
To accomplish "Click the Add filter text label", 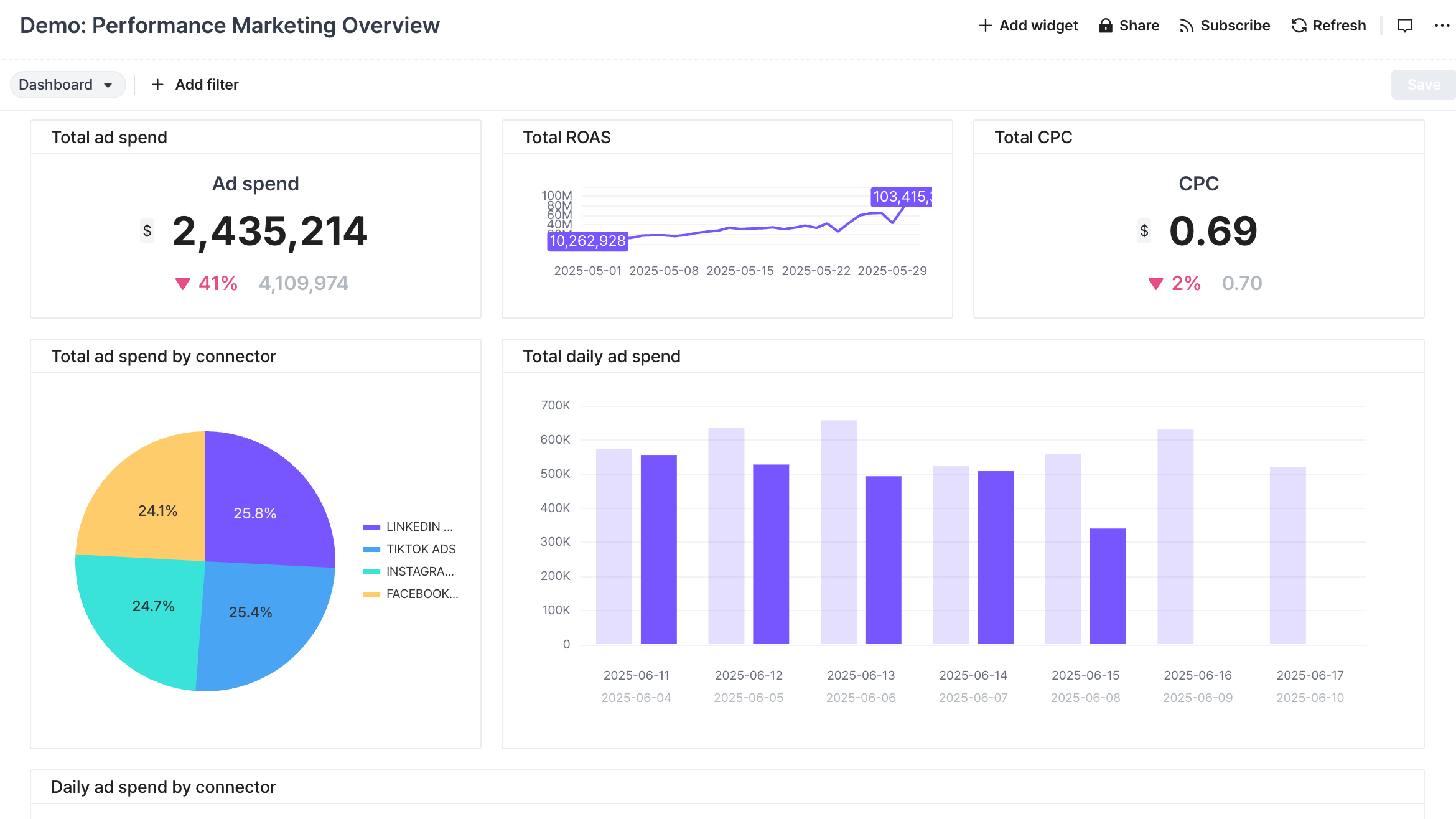I will [x=207, y=85].
